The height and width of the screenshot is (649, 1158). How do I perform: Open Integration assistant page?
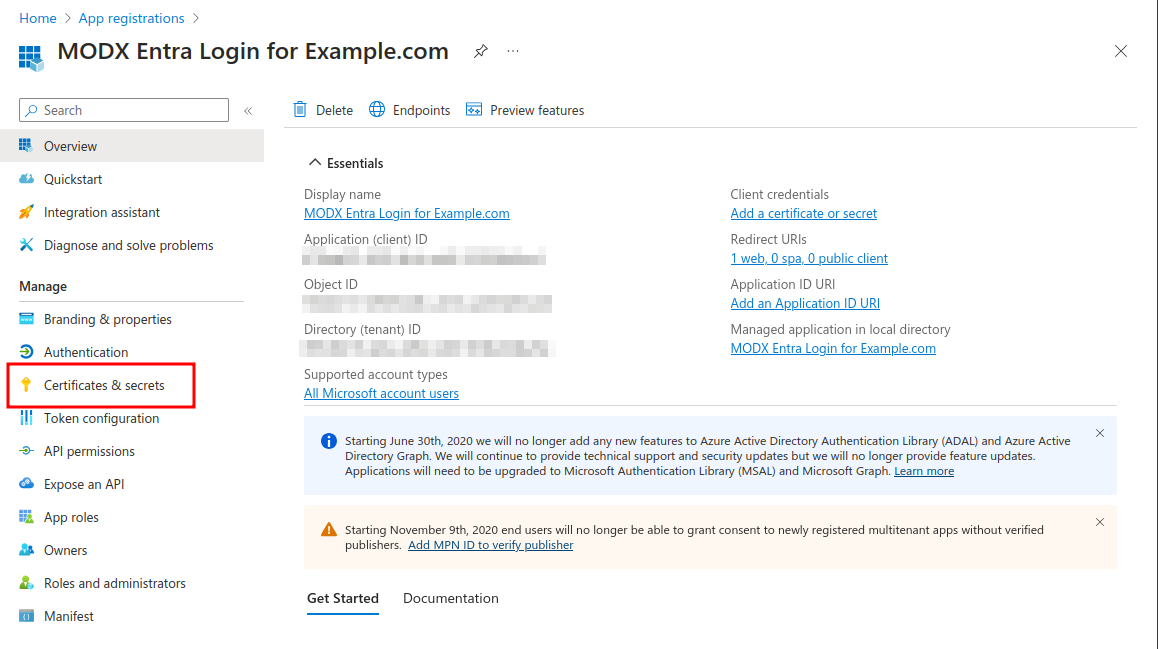click(x=101, y=213)
